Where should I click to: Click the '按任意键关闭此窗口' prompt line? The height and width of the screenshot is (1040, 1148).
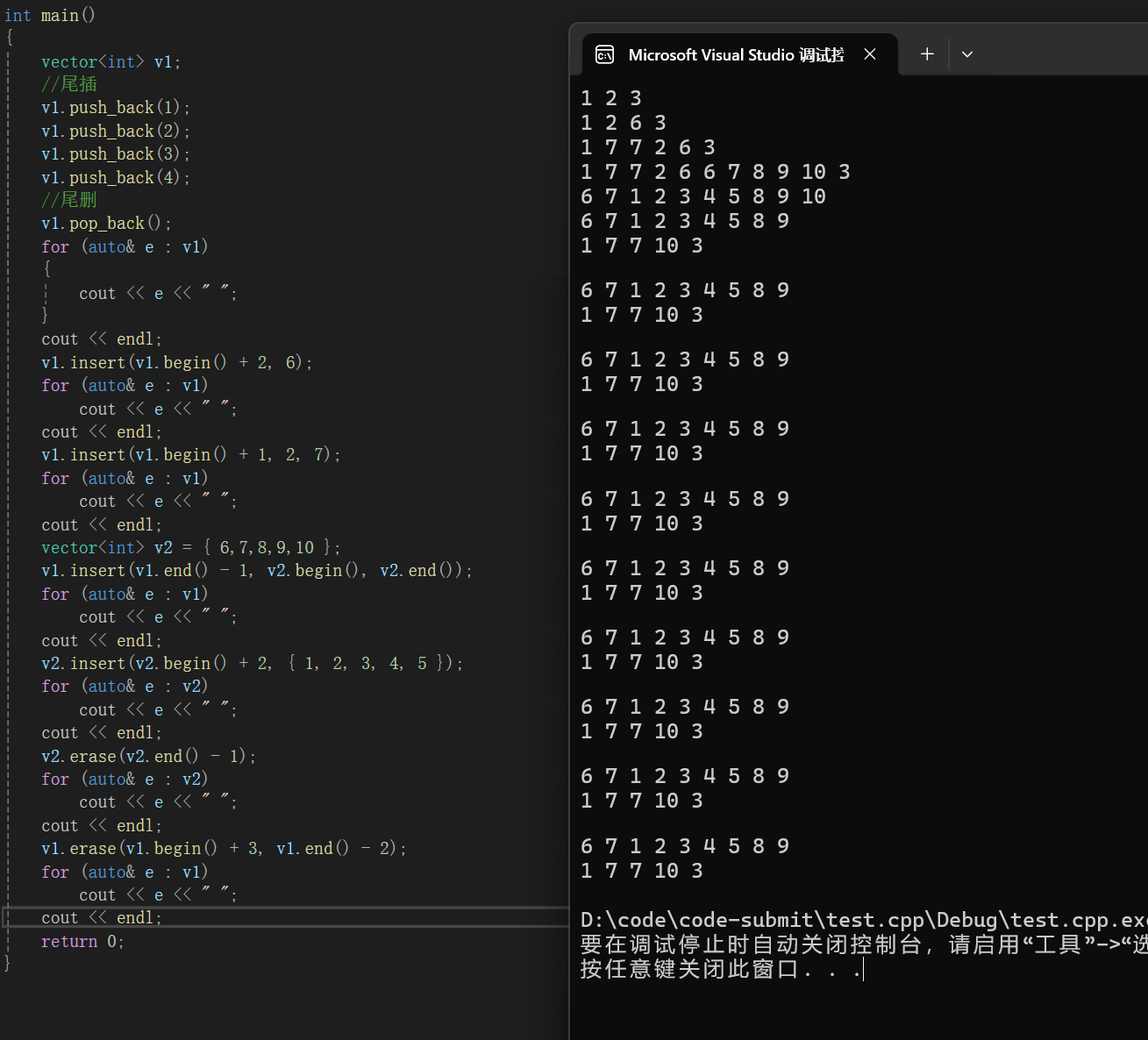tap(721, 969)
